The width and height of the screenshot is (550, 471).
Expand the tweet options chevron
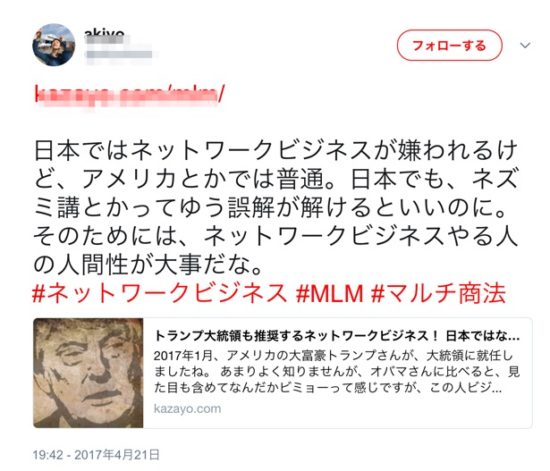[525, 45]
